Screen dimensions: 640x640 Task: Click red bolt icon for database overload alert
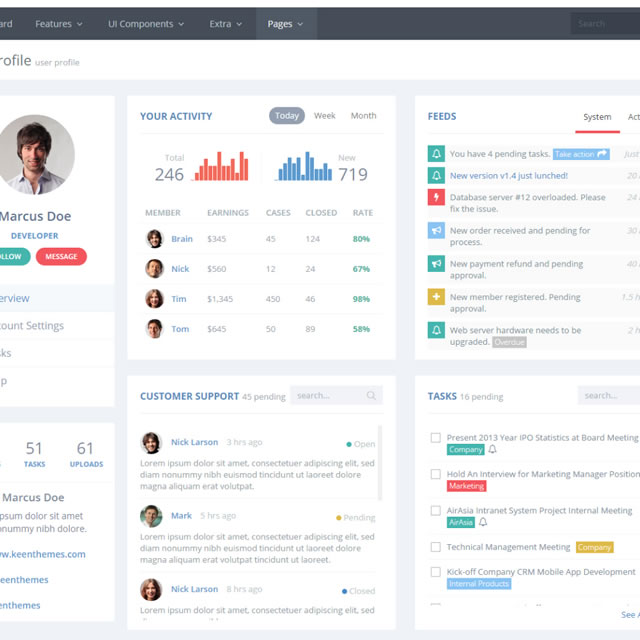point(436,197)
